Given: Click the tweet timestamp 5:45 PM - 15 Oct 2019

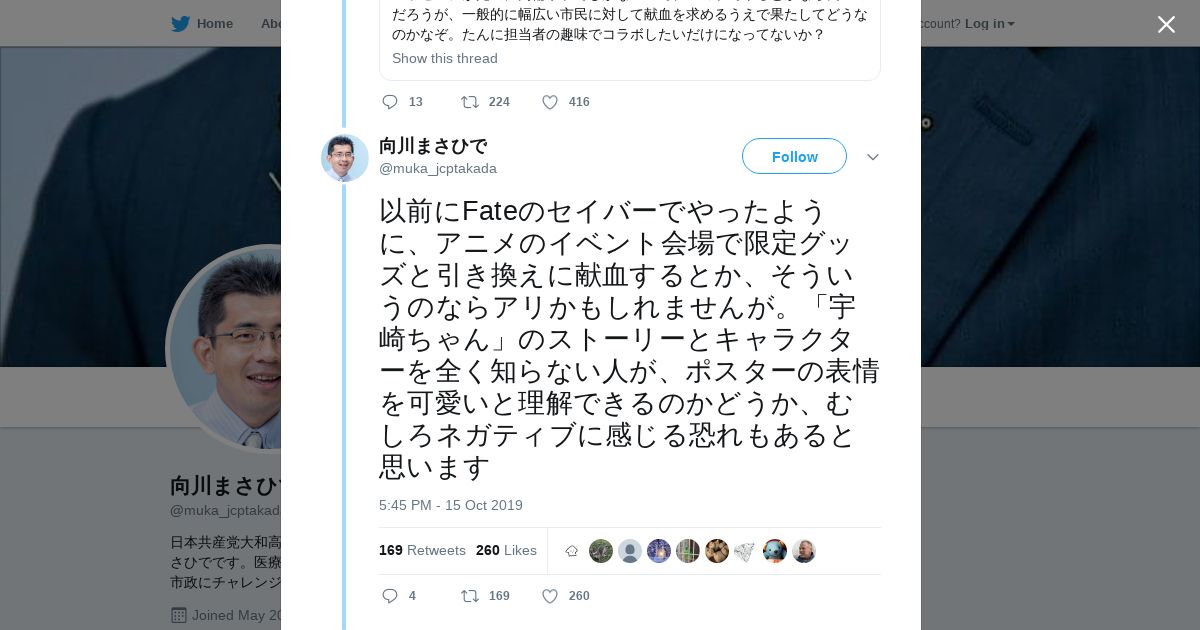Looking at the screenshot, I should (451, 505).
